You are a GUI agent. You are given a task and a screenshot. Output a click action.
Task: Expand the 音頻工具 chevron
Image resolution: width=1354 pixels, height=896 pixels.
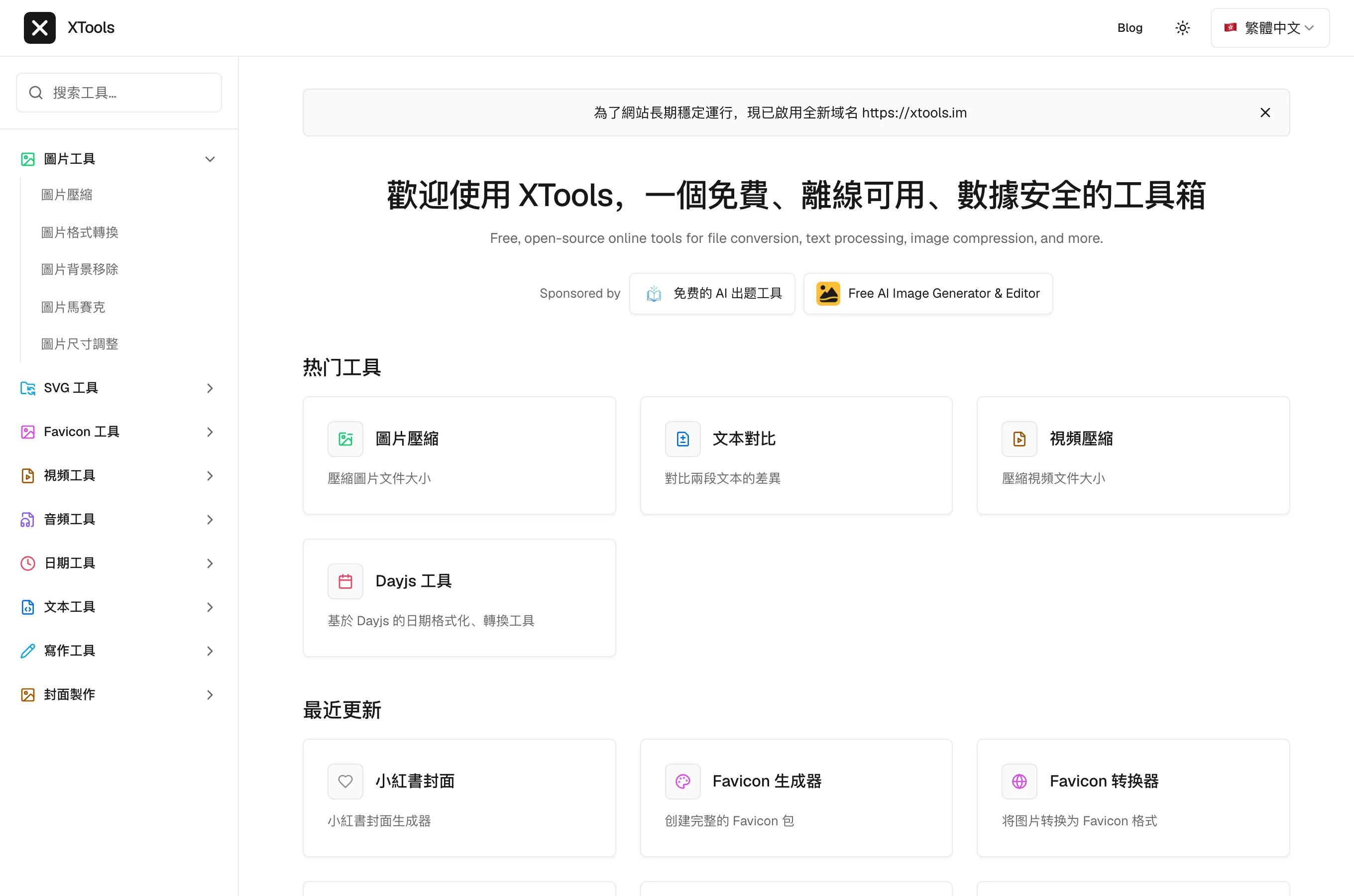pyautogui.click(x=210, y=519)
